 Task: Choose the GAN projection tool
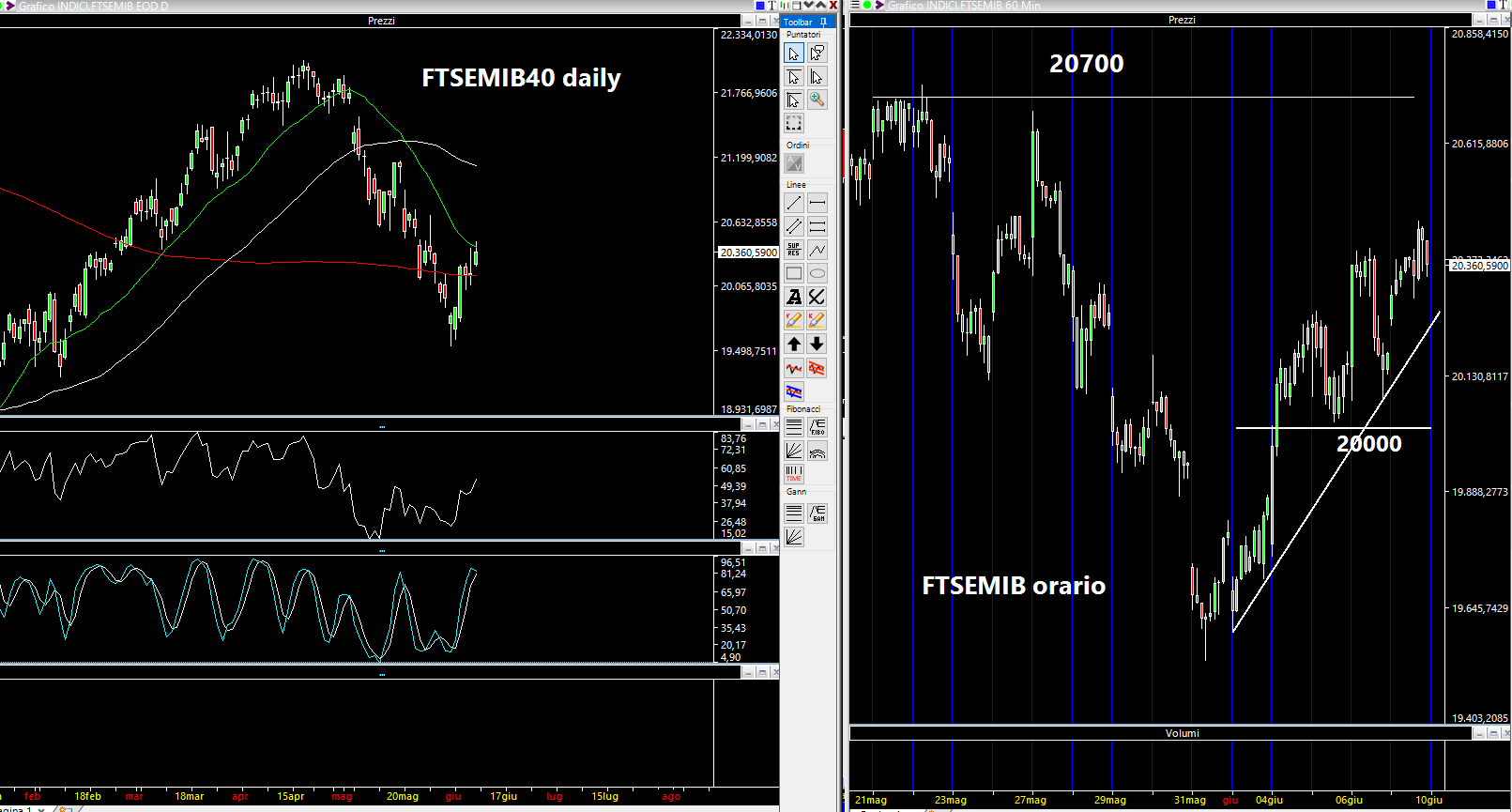tap(817, 513)
